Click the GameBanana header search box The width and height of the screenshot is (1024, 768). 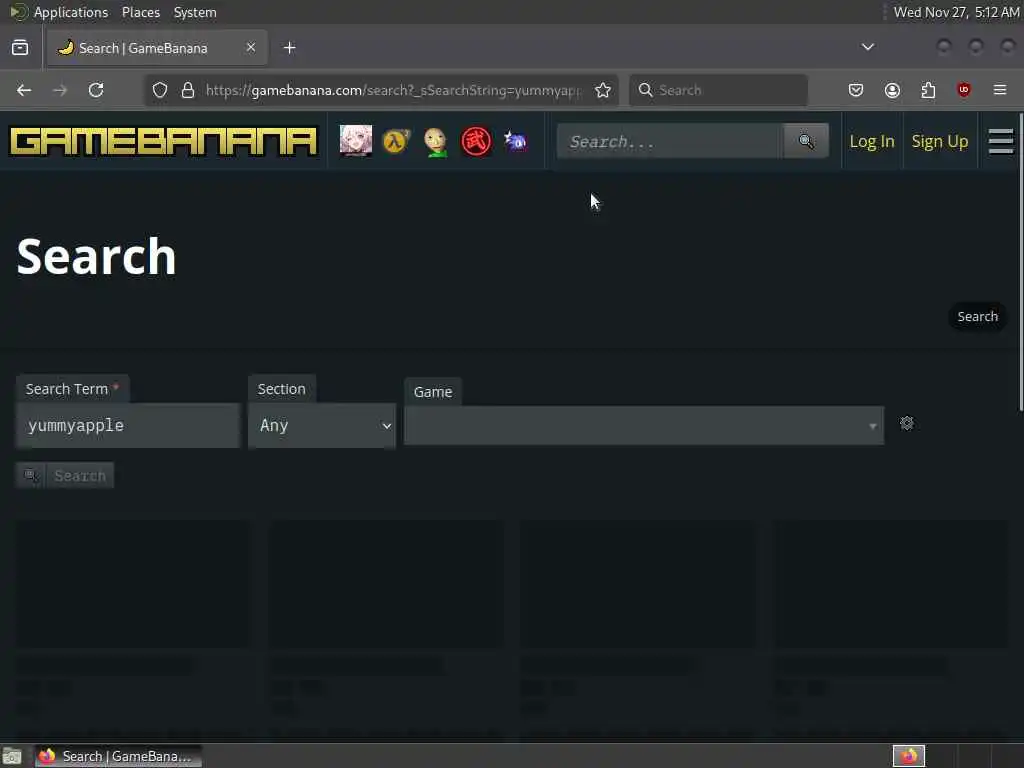tap(670, 141)
